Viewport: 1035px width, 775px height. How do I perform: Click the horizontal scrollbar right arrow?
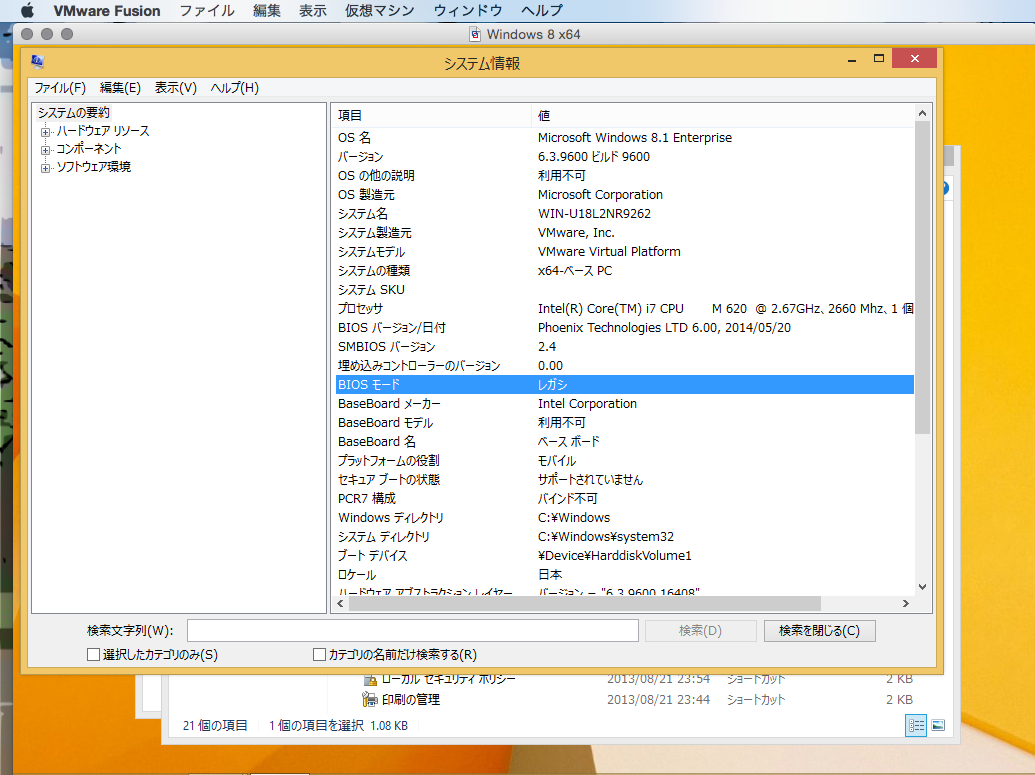coord(906,603)
